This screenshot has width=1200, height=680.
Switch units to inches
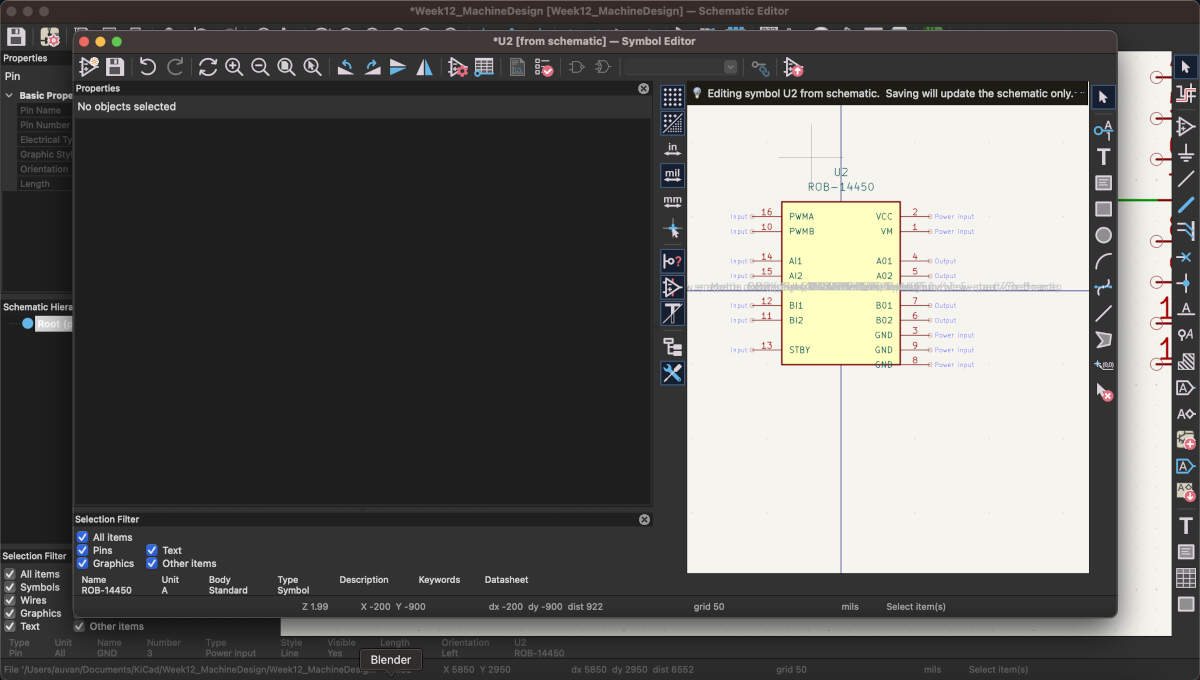tap(672, 149)
